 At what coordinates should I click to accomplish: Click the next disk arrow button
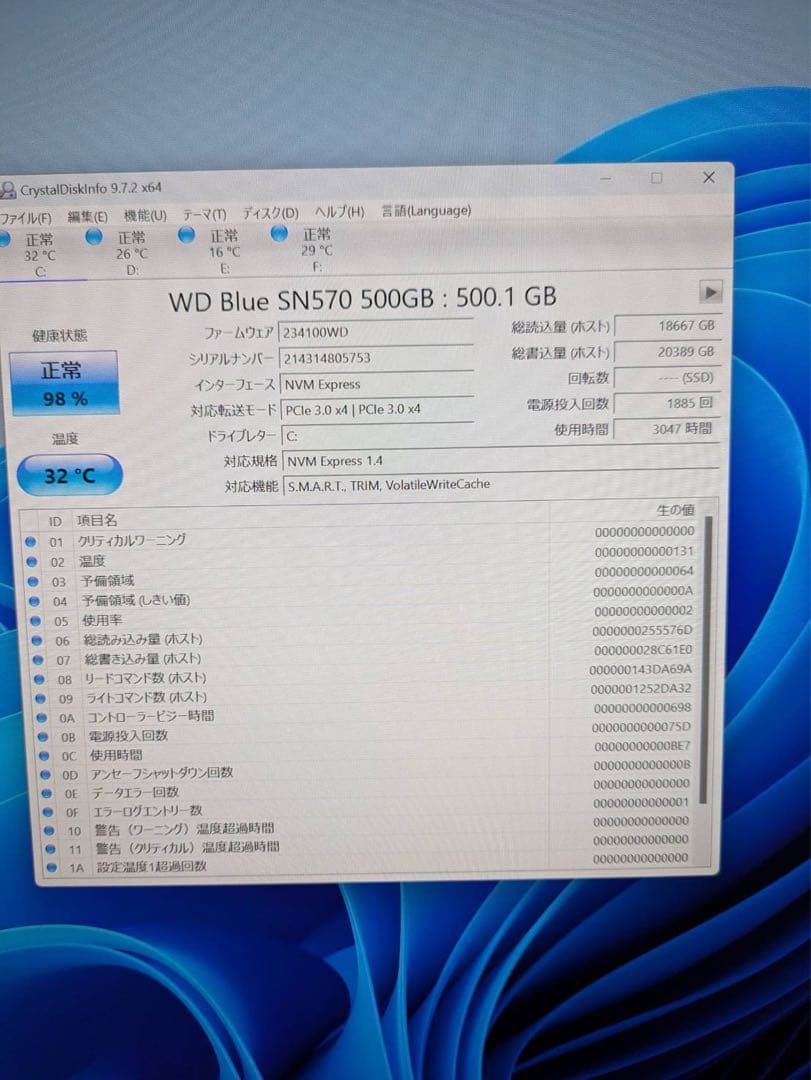pyautogui.click(x=710, y=292)
